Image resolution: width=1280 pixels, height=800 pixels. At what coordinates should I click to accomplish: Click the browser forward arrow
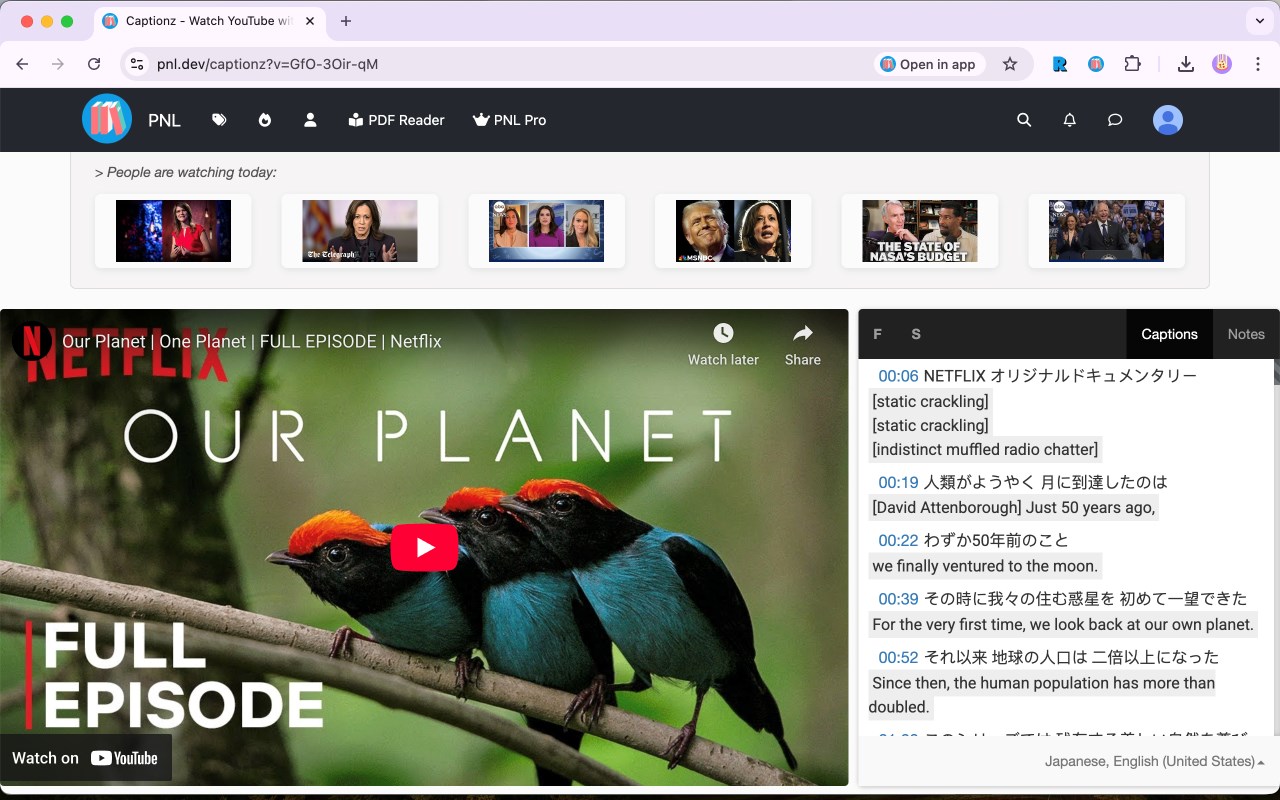pyautogui.click(x=58, y=64)
